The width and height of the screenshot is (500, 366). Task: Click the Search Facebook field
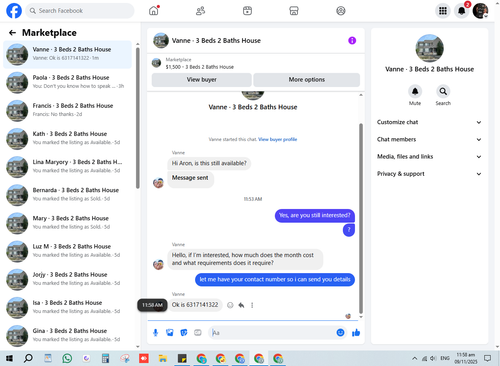point(80,11)
